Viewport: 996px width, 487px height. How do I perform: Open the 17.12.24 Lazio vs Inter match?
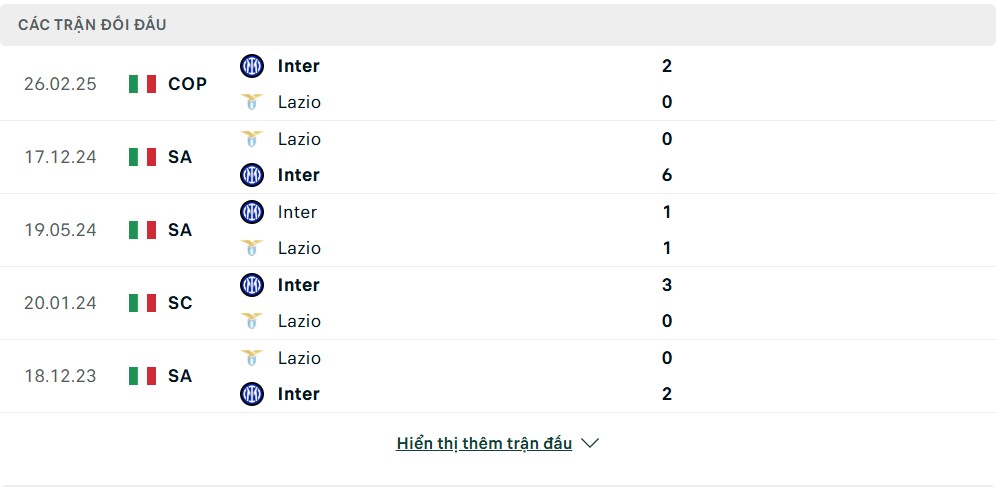point(498,157)
